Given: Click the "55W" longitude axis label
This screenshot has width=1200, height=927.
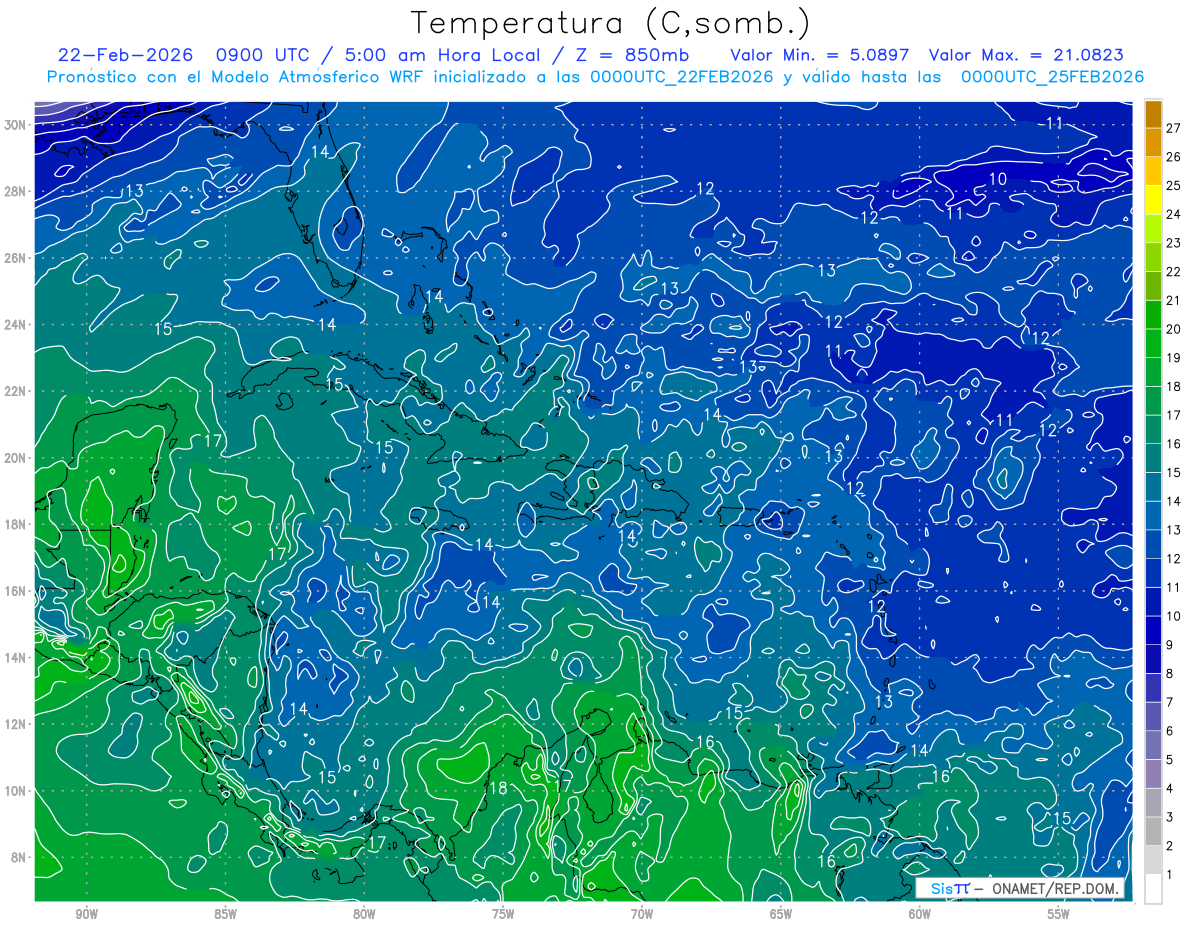Looking at the screenshot, I should pos(1059,914).
